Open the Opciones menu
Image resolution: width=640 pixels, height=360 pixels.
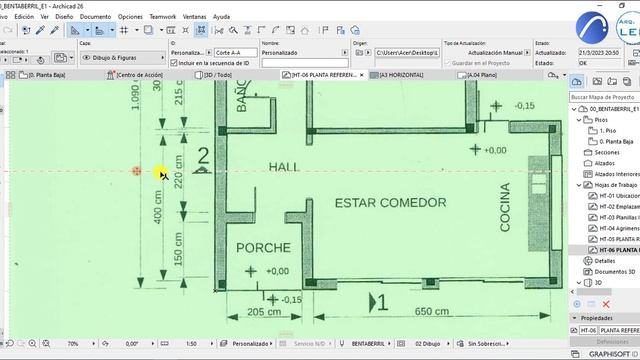[130, 17]
